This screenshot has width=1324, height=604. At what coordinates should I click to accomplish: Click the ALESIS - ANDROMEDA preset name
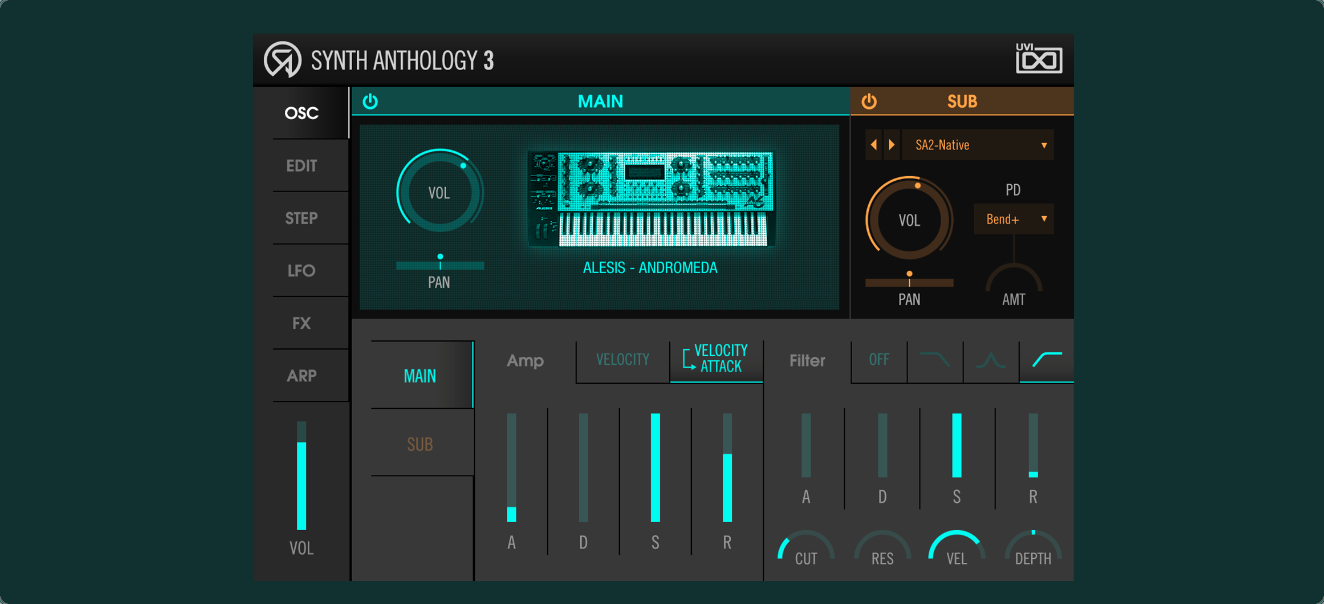pyautogui.click(x=651, y=268)
